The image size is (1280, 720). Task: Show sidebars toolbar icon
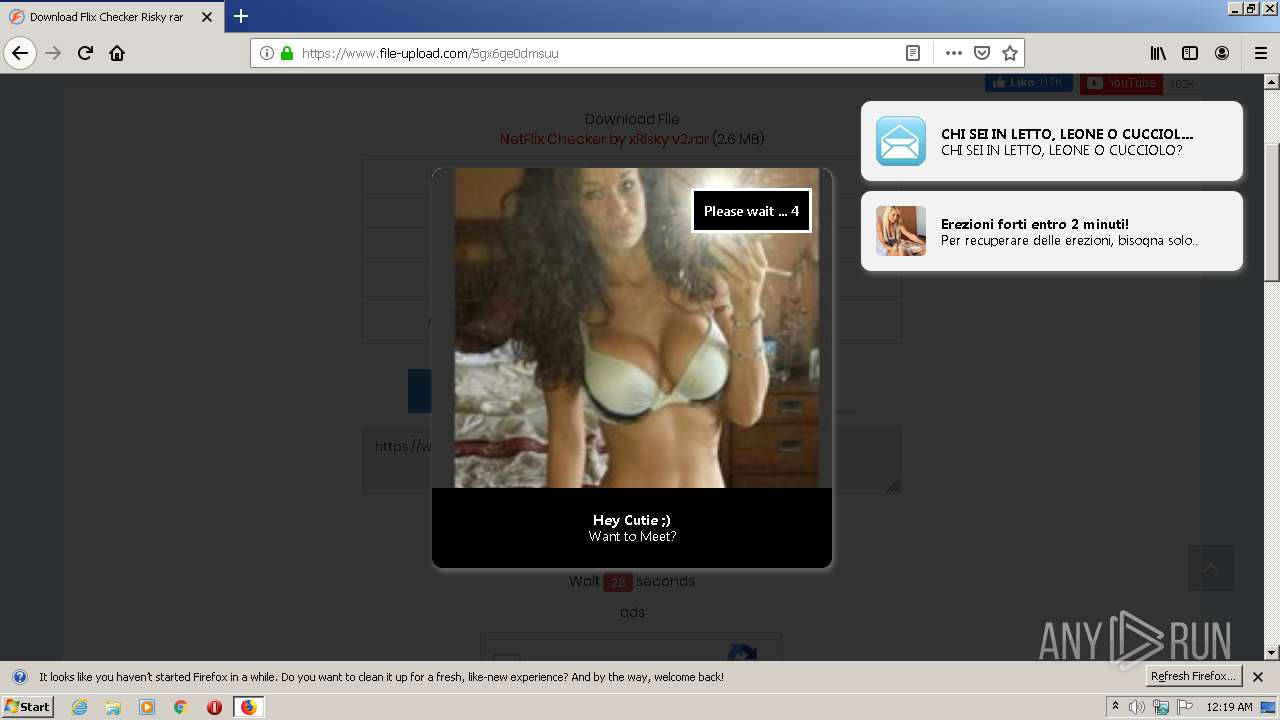pos(1190,53)
